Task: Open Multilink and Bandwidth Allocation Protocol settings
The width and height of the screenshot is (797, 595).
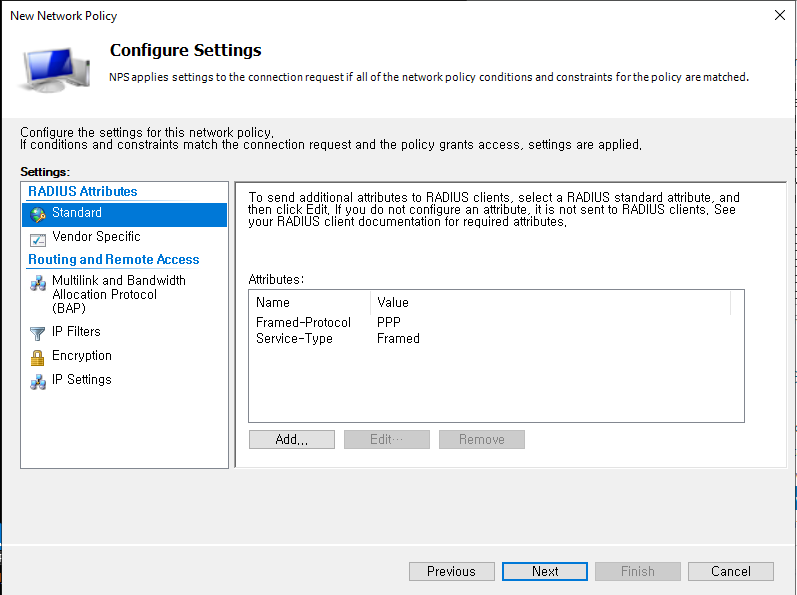Action: (x=125, y=294)
